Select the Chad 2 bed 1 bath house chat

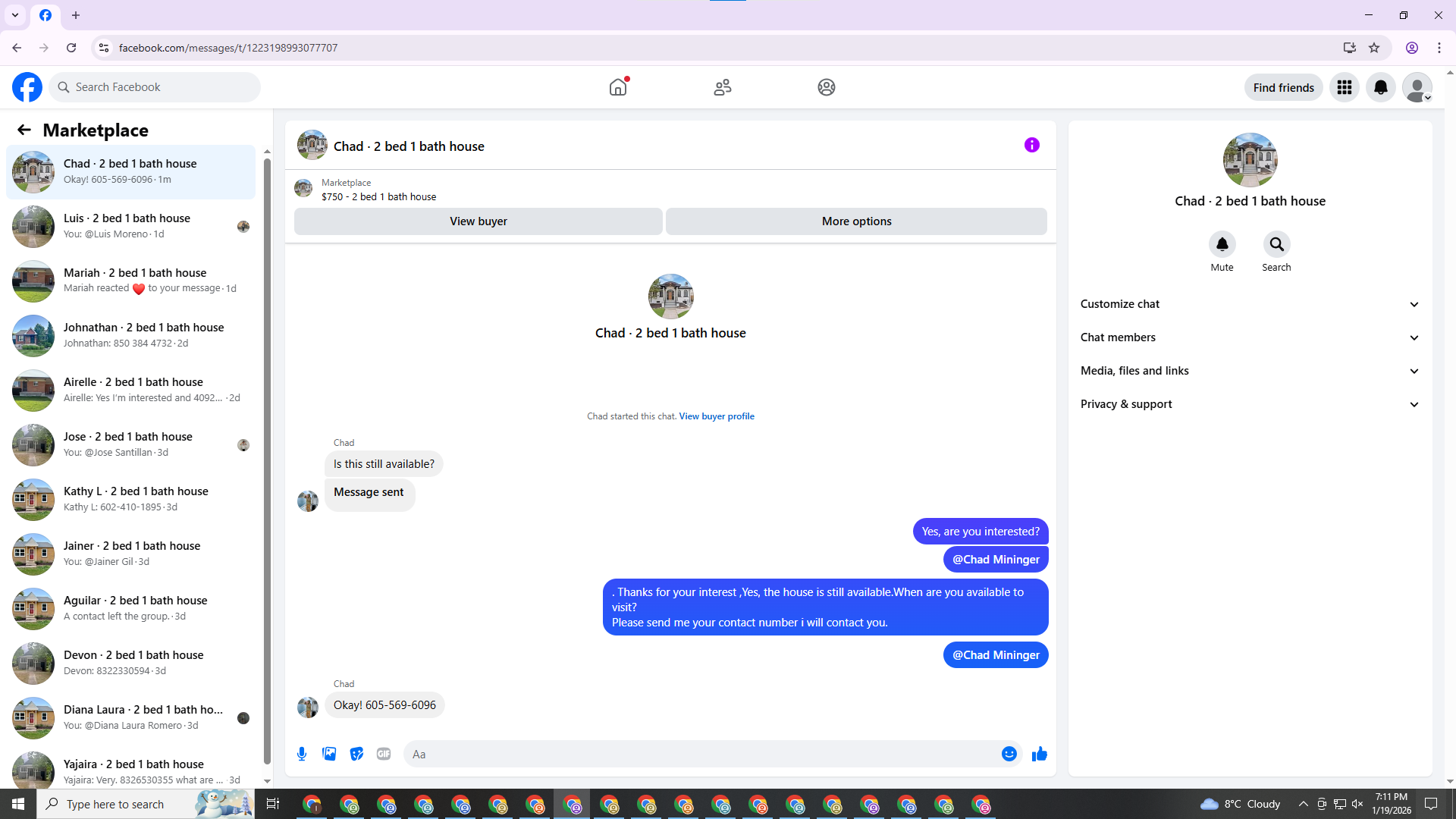(x=130, y=171)
